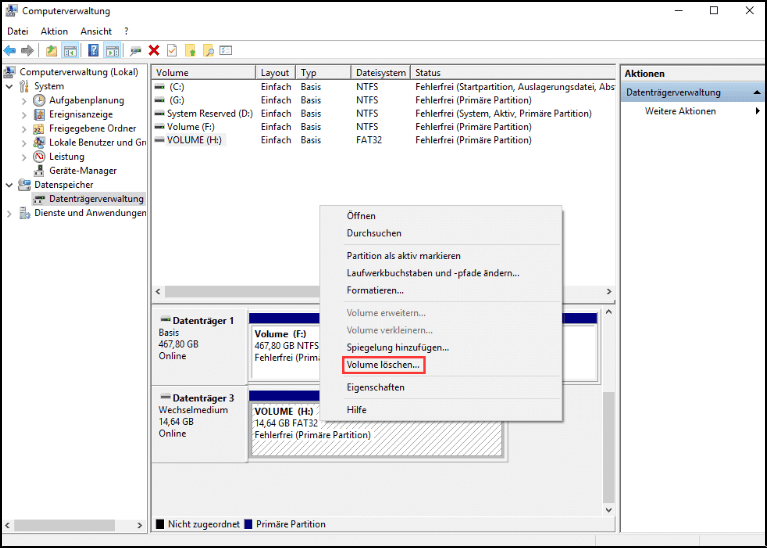
Task: Click the blue Back arrow in toolbar
Action: [10, 50]
